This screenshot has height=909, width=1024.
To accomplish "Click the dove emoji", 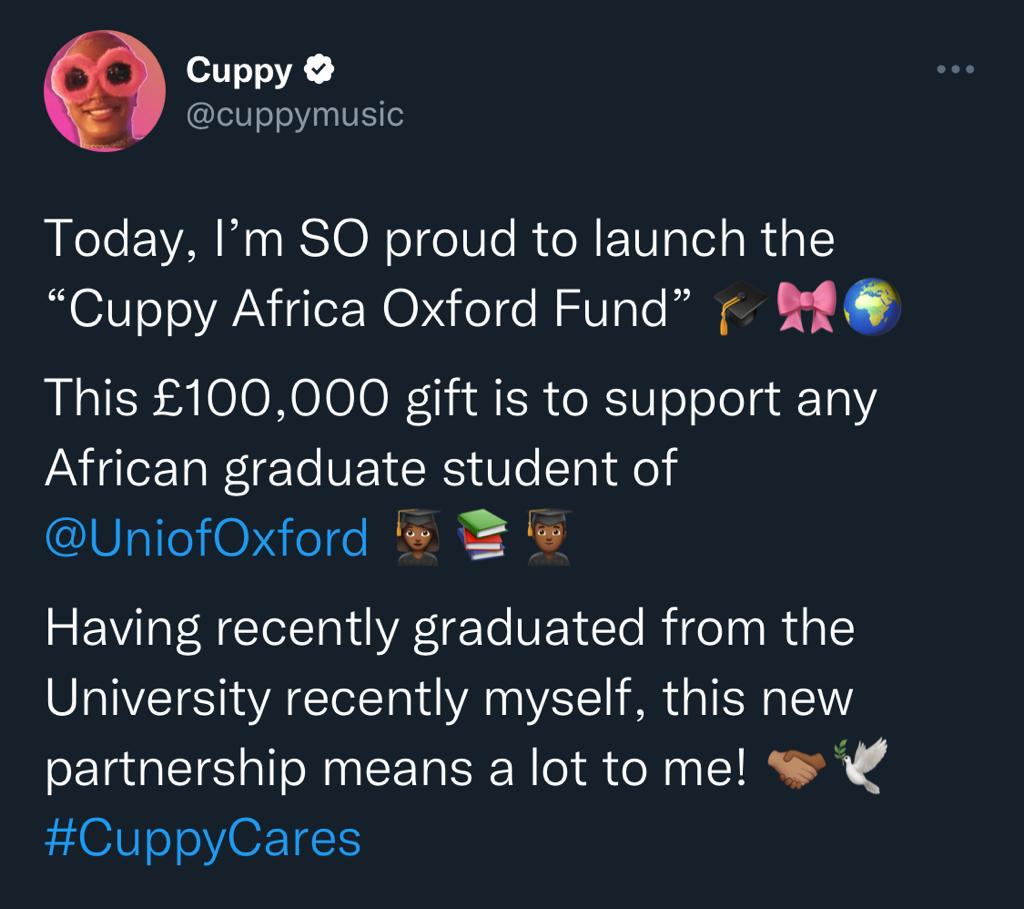I will [x=860, y=768].
